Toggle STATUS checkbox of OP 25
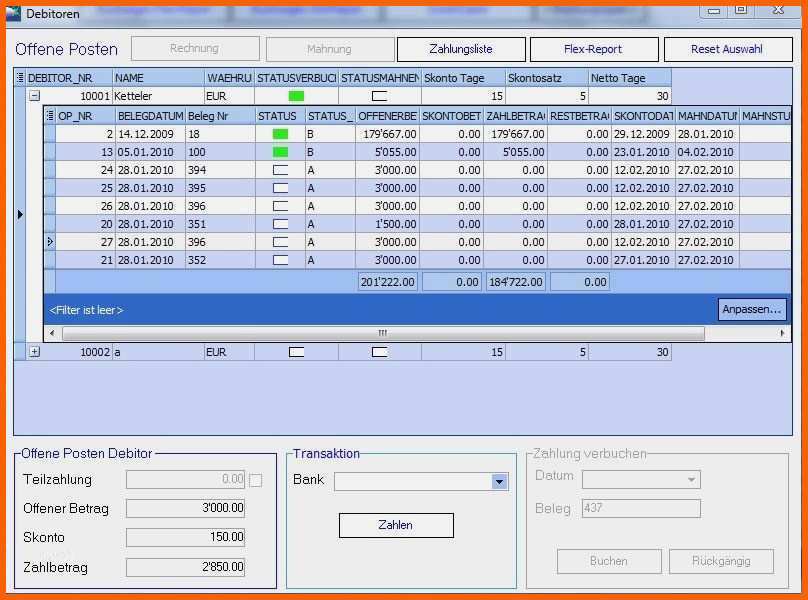 point(280,188)
